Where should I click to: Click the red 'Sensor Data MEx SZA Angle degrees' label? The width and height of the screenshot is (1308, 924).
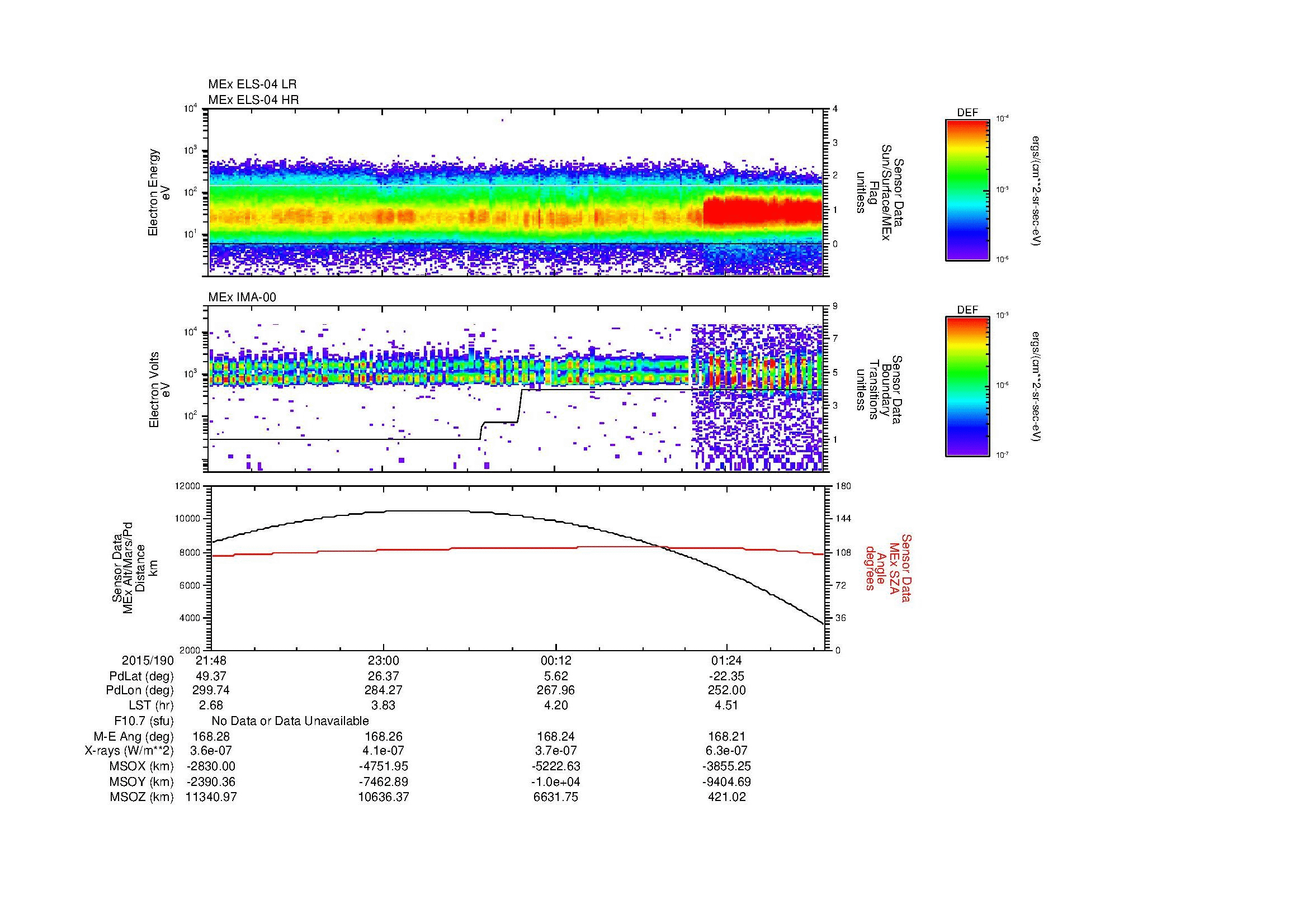889,568
